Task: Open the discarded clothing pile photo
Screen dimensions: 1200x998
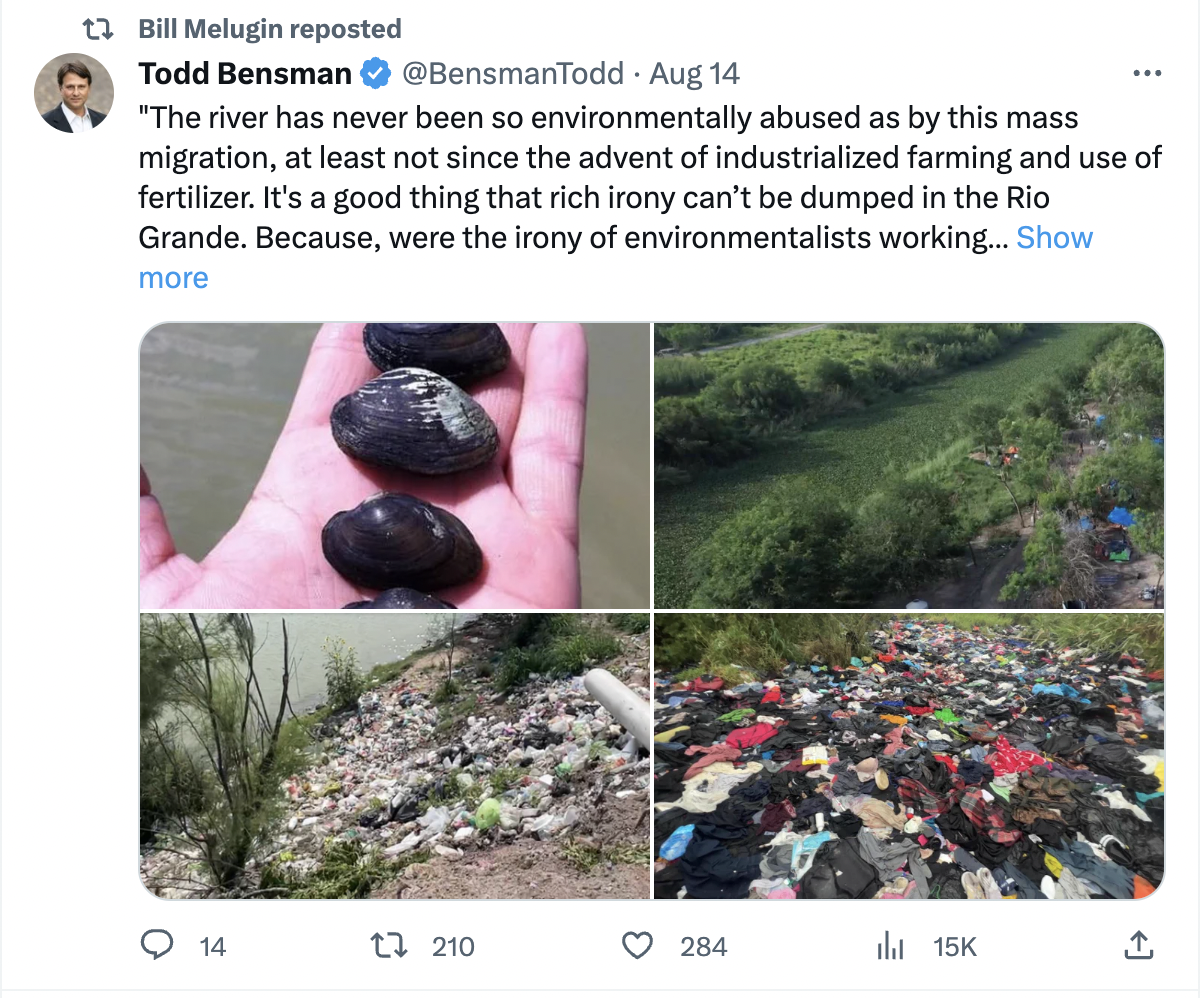Action: click(908, 755)
